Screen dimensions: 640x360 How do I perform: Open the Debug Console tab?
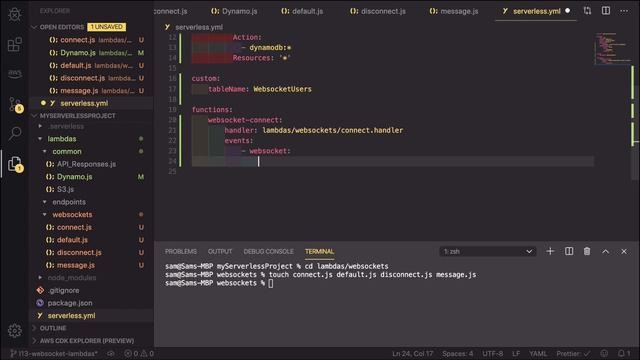coord(269,251)
